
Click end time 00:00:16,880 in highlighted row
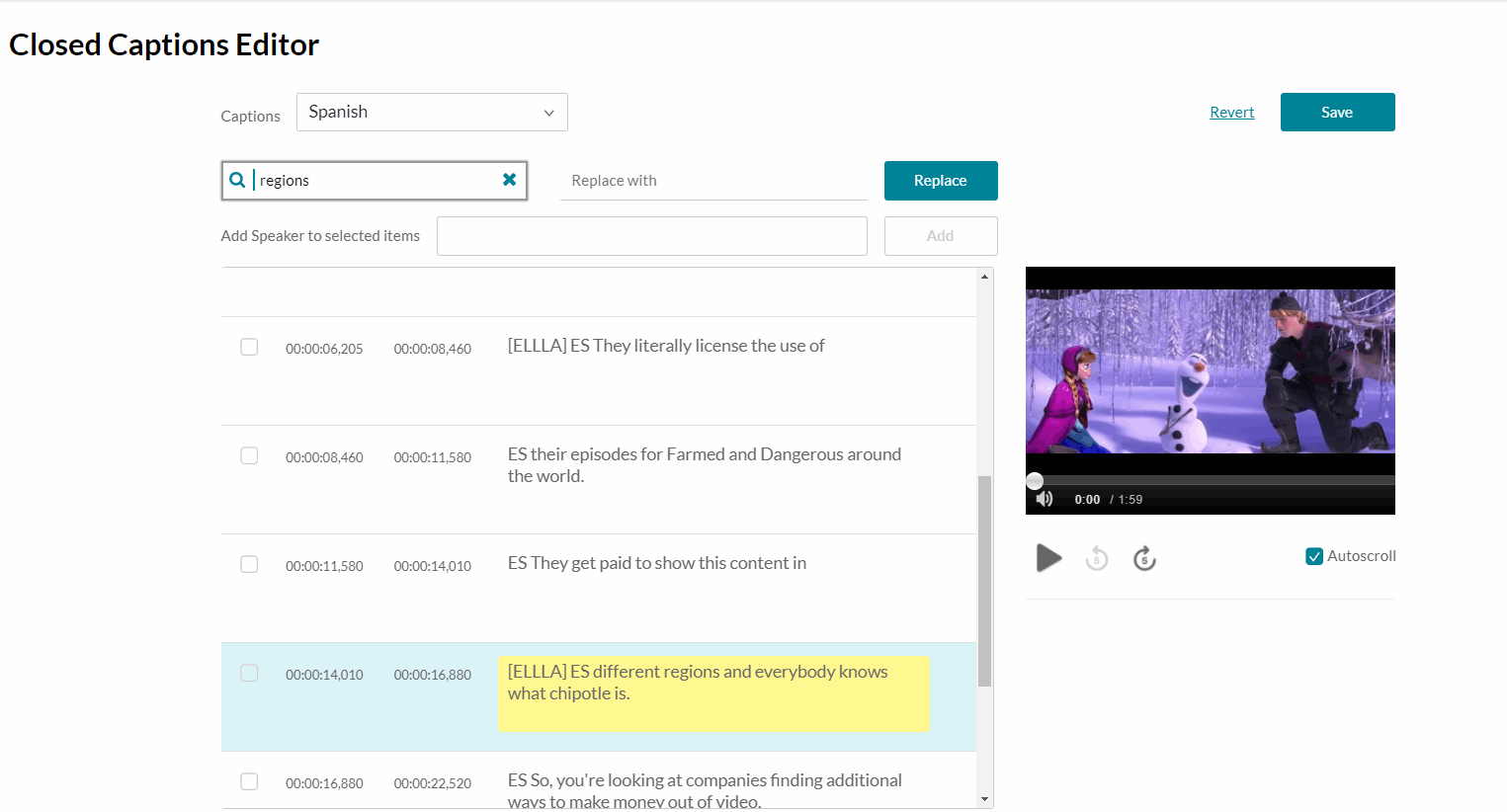tap(433, 675)
